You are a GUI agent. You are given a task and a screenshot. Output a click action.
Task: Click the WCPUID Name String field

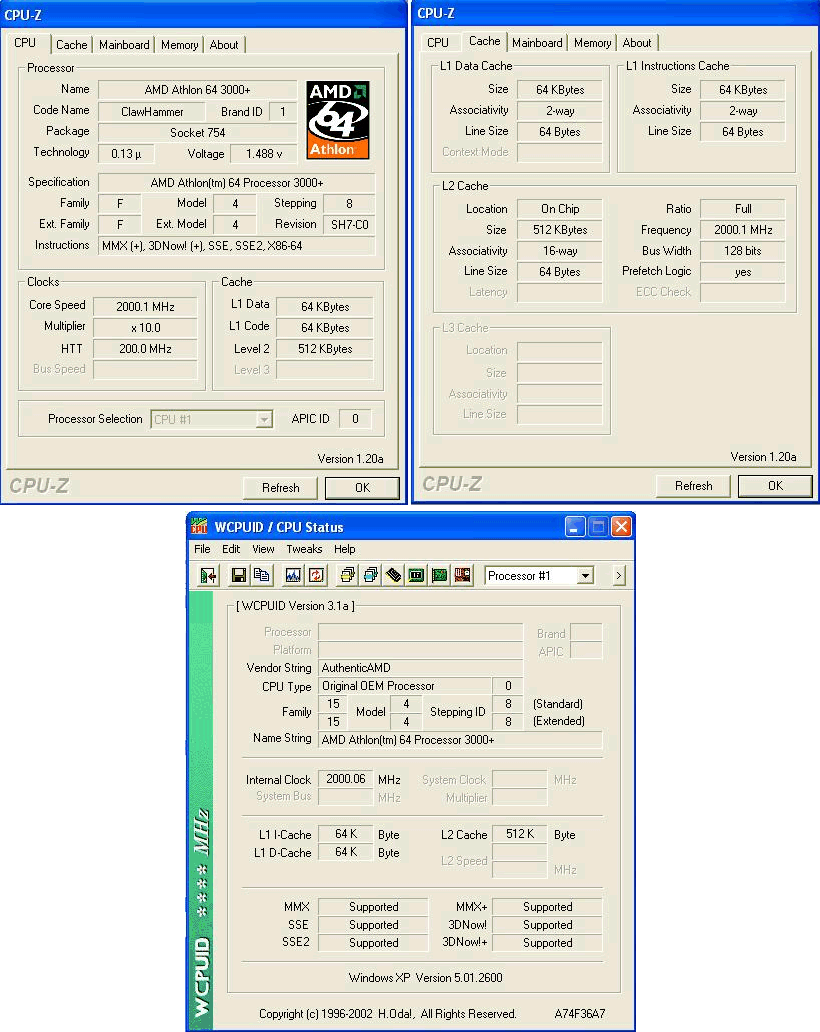(x=460, y=740)
